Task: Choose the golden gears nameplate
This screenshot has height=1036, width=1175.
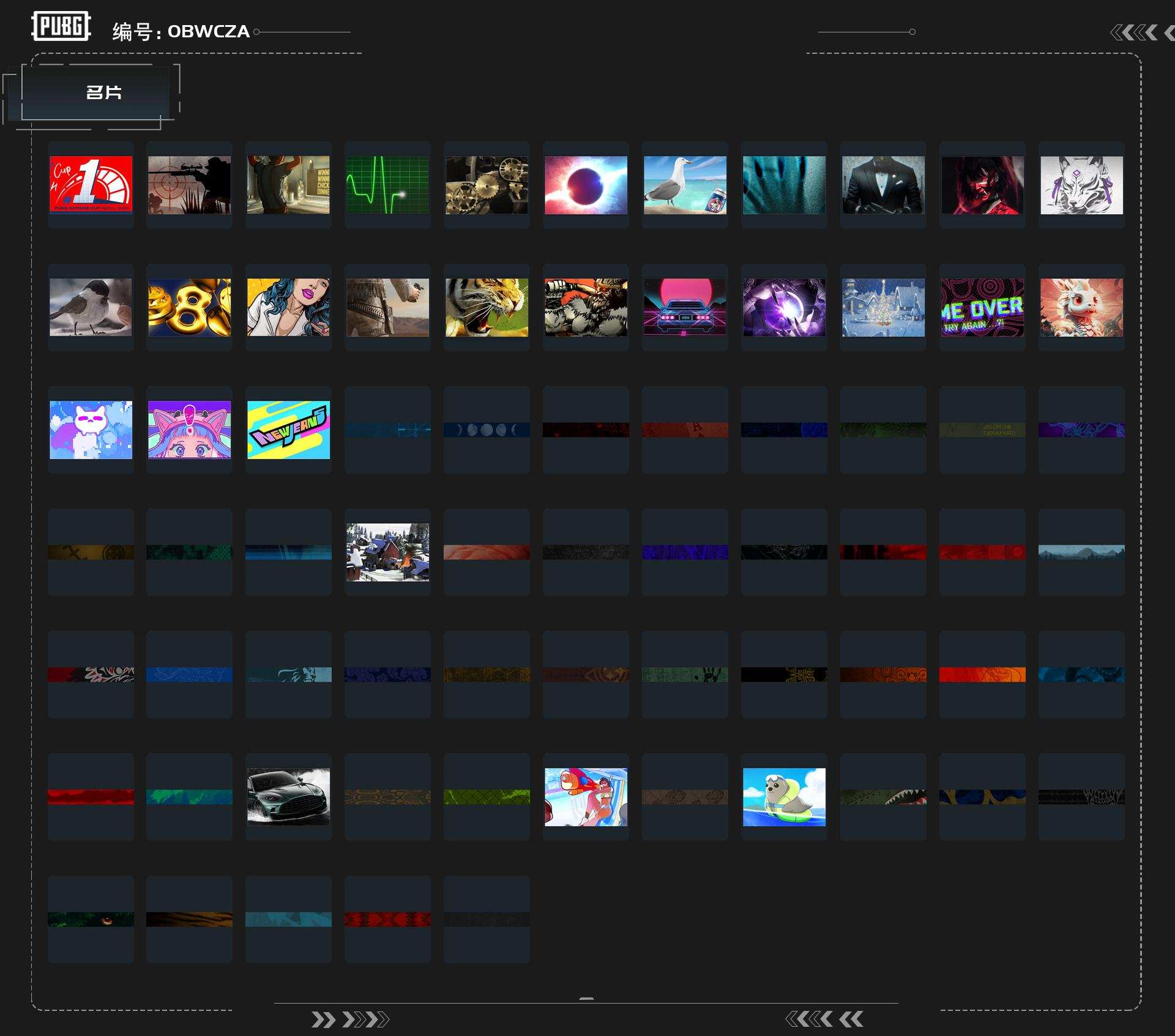Action: [x=487, y=185]
